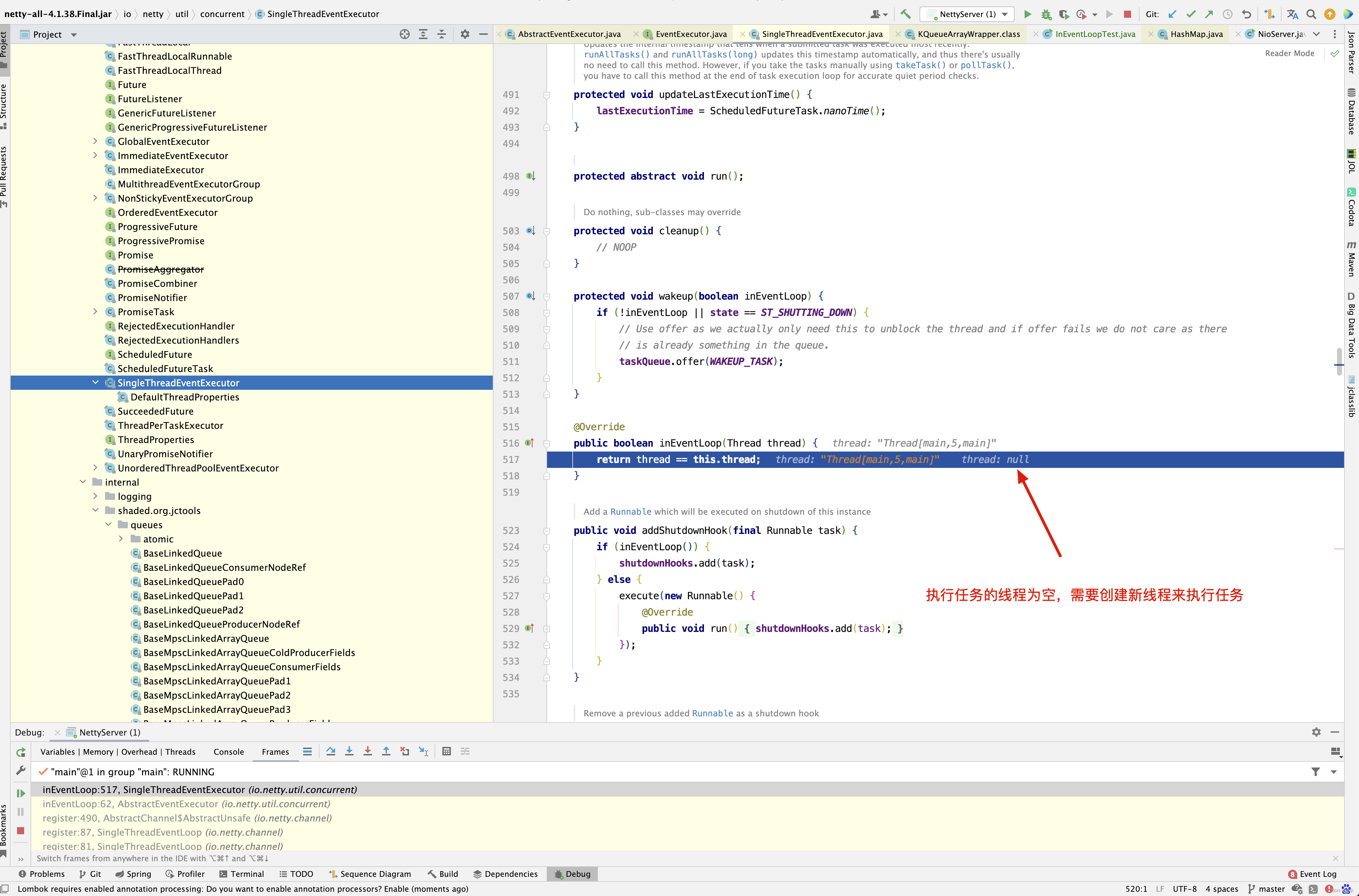1359x896 pixels.
Task: Click Select Opened File crosshair icon
Action: pos(405,34)
